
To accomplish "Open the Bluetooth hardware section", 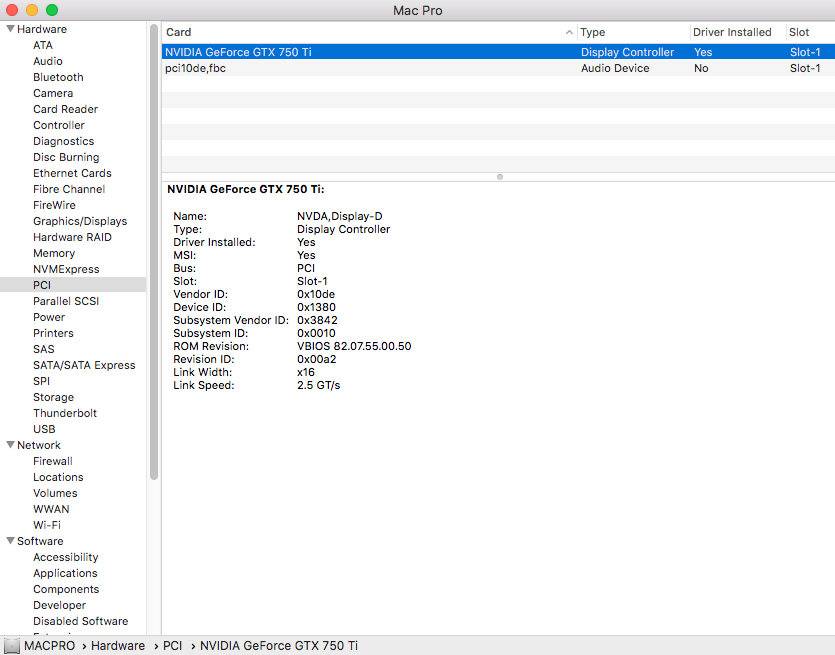I will [58, 77].
